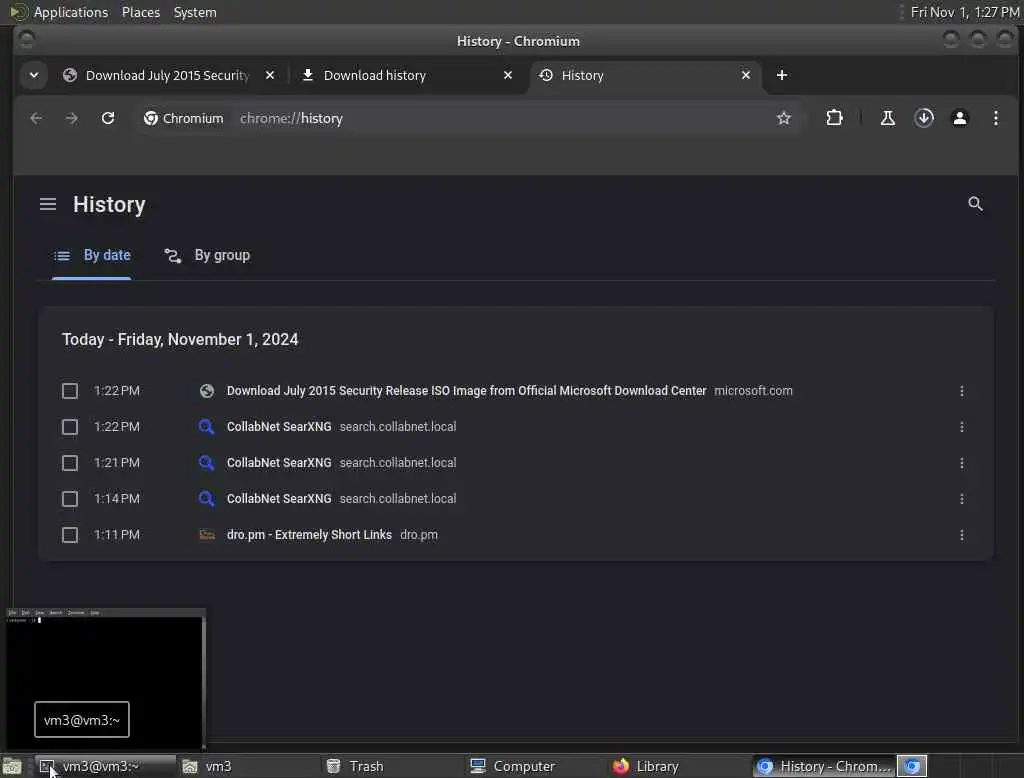
Task: Search history with magnifier icon
Action: pos(975,204)
